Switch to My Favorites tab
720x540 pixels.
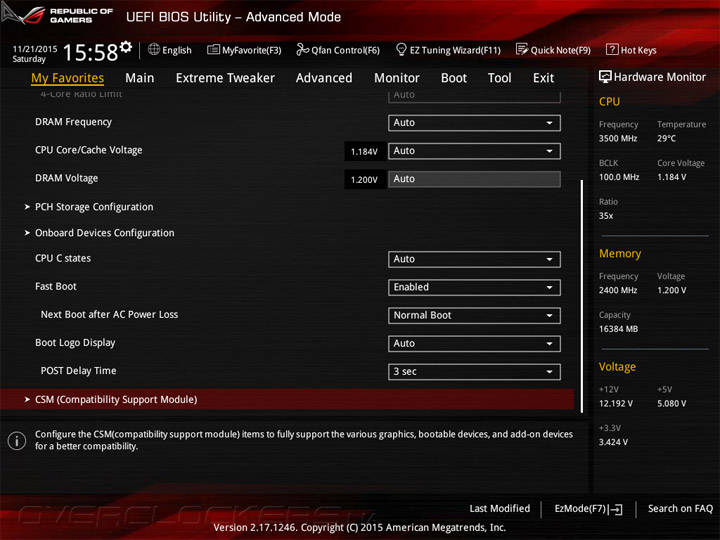(x=68, y=78)
